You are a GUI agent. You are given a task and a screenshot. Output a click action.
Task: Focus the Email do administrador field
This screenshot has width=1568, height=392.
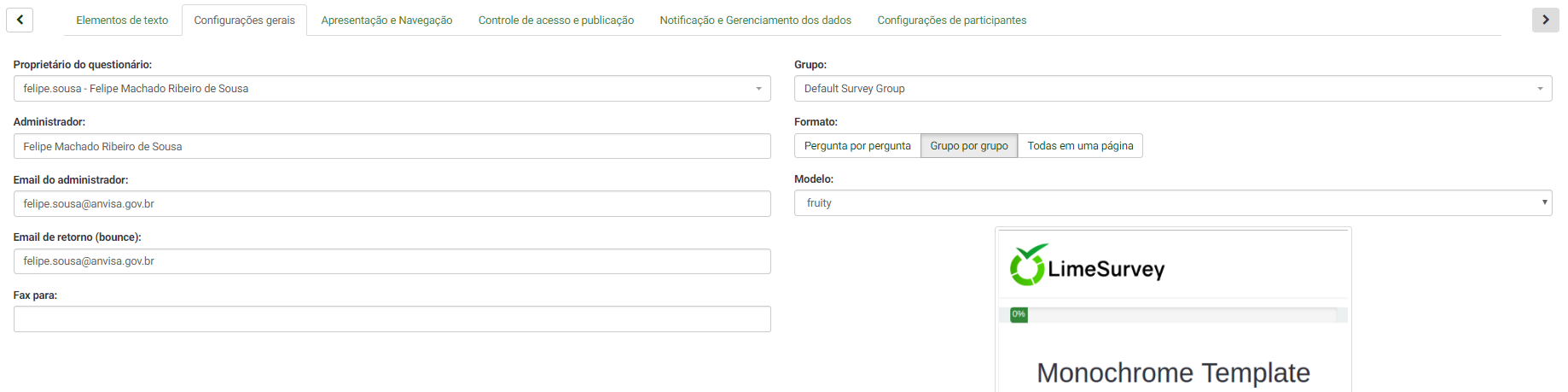[392, 204]
